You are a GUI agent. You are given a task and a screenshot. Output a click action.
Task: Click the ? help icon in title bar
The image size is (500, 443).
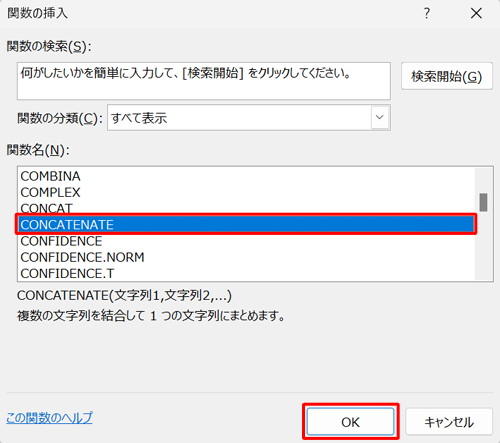427,13
